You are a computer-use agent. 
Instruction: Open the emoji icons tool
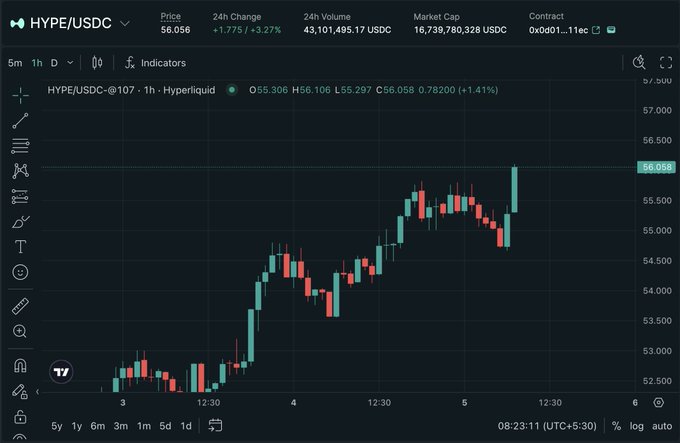[20, 272]
